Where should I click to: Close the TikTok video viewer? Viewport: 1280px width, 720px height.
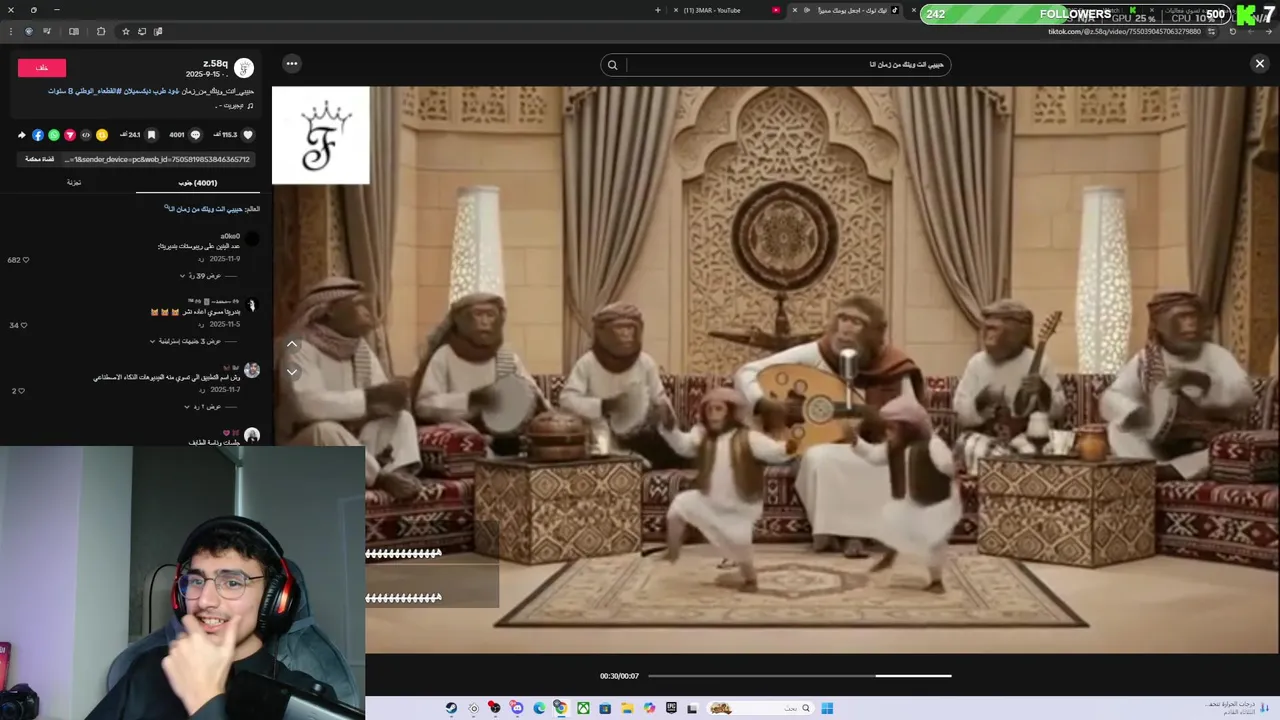pos(1259,63)
